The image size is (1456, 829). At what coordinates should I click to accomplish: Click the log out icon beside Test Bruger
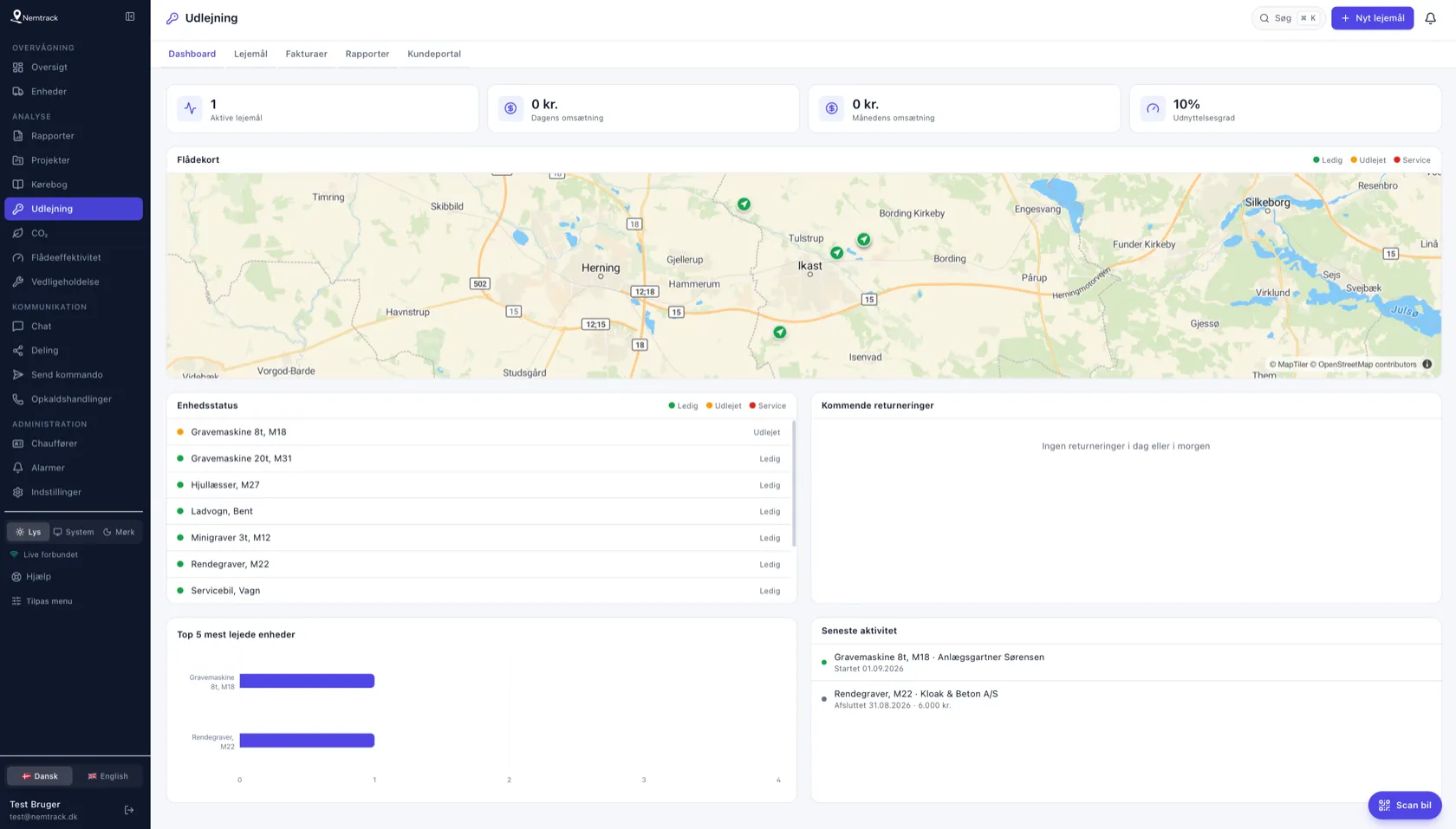click(x=129, y=810)
